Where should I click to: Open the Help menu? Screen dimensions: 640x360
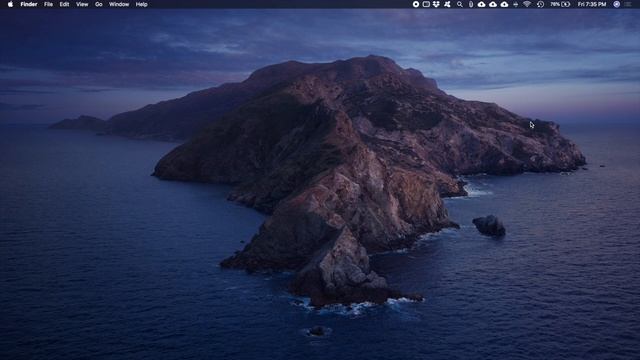(x=142, y=4)
